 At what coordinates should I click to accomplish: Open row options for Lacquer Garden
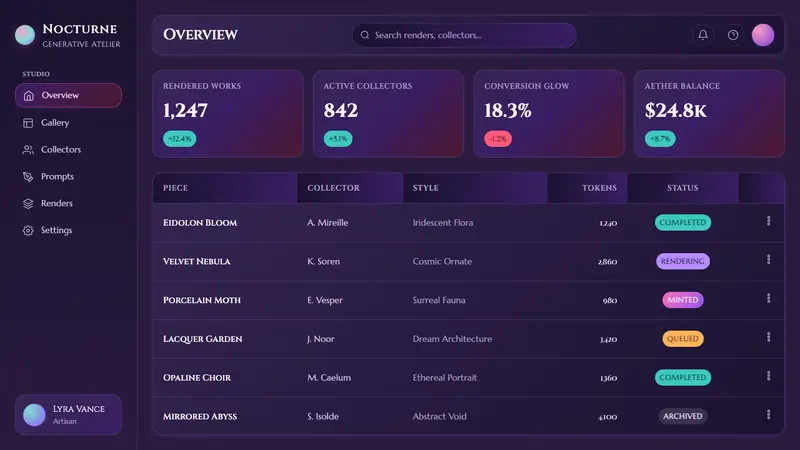[768, 337]
